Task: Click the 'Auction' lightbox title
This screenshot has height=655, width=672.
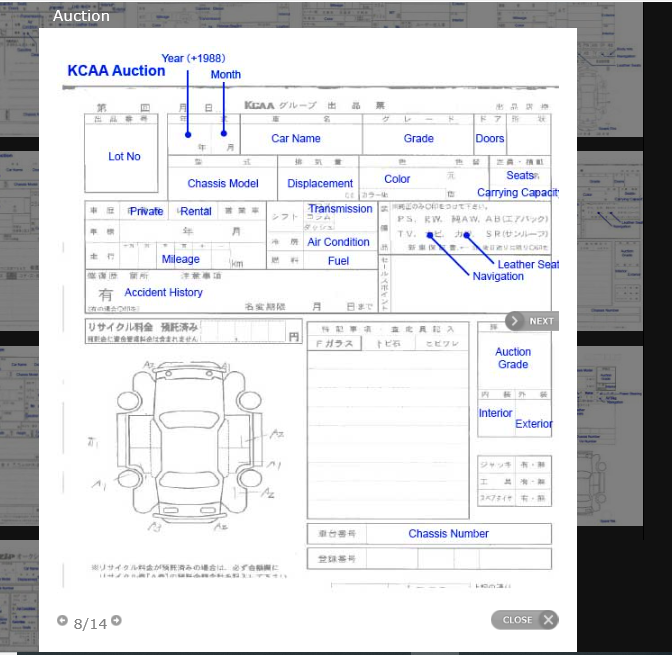Action: [x=81, y=16]
